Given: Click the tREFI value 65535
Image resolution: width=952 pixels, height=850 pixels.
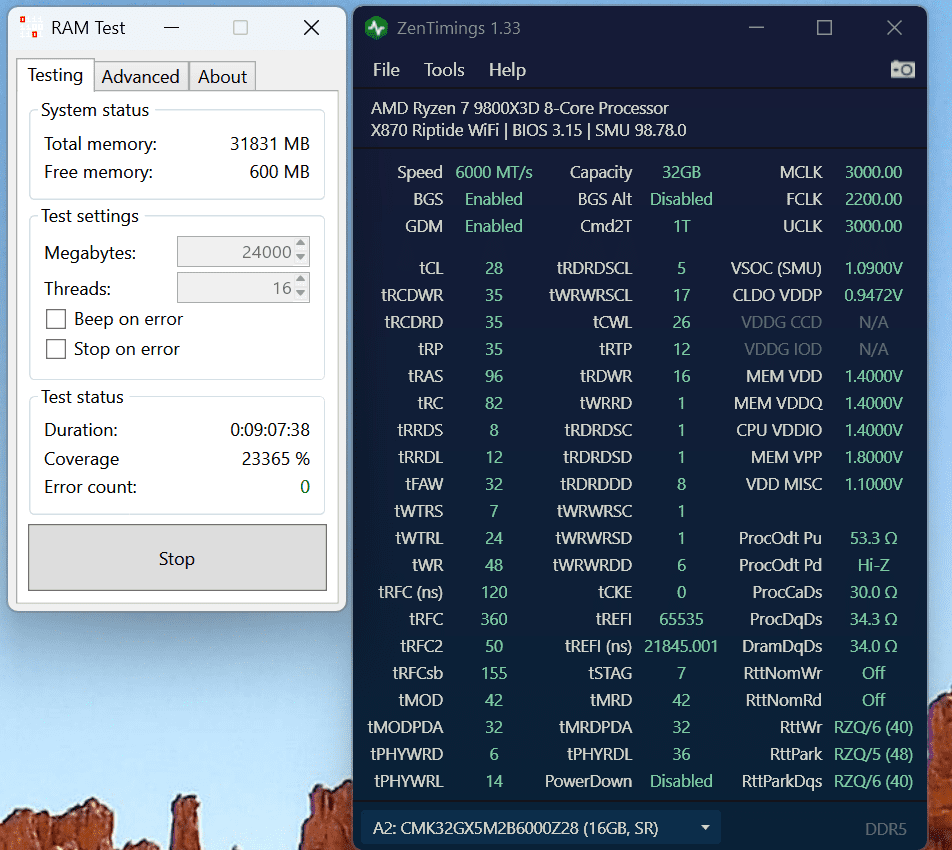Looking at the screenshot, I should coord(681,619).
